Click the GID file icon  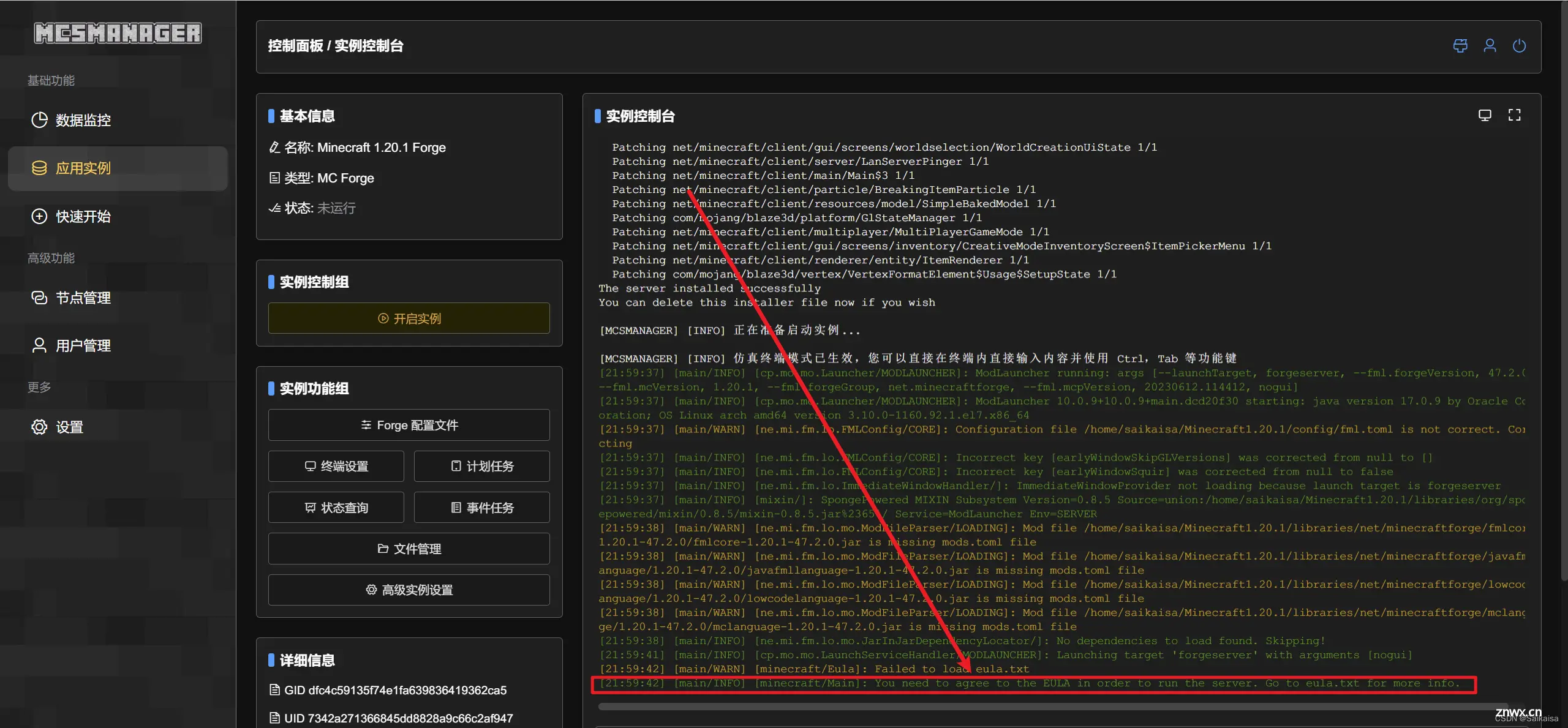274,690
